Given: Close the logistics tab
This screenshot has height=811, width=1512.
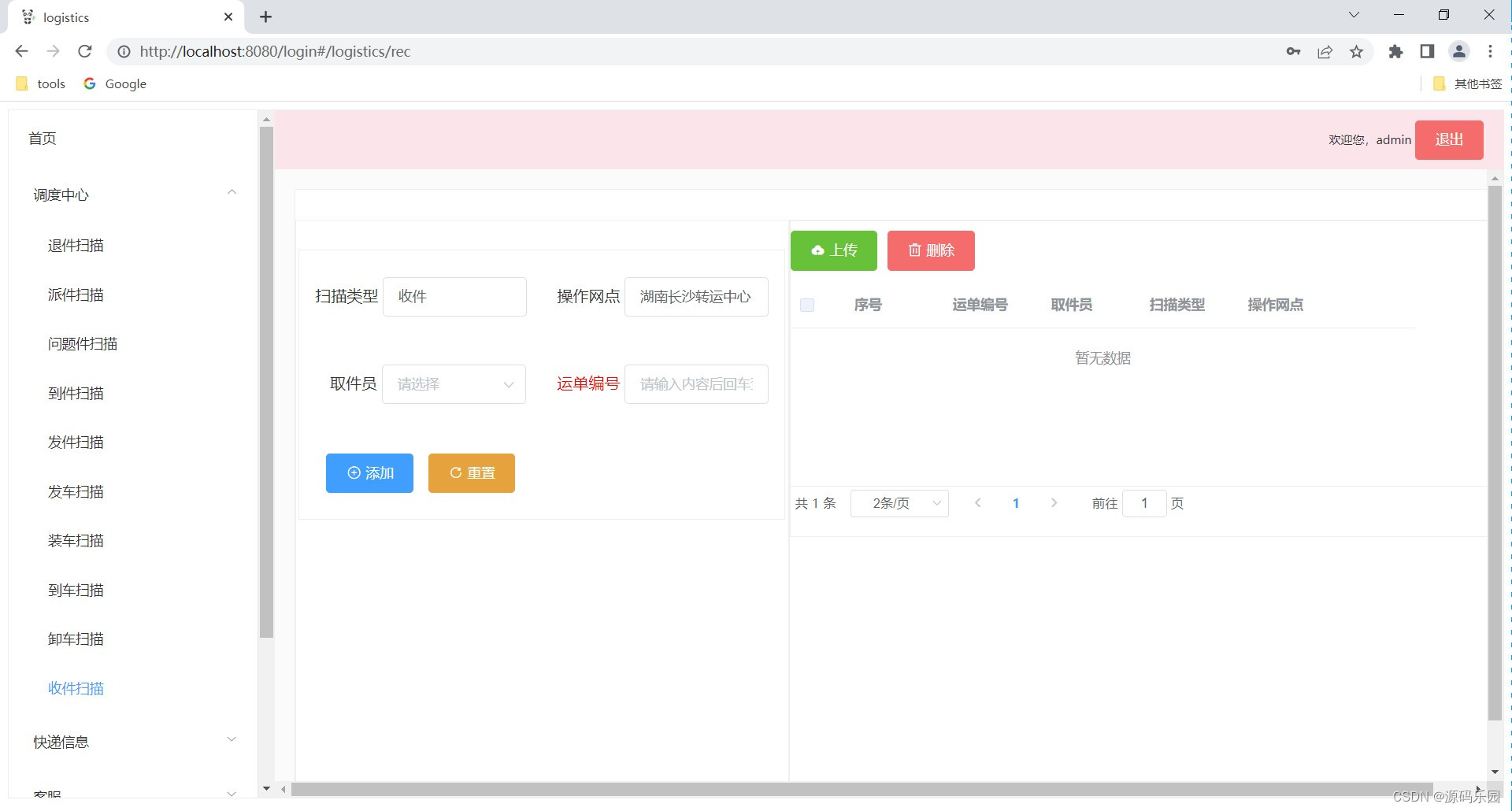Looking at the screenshot, I should click(x=228, y=17).
